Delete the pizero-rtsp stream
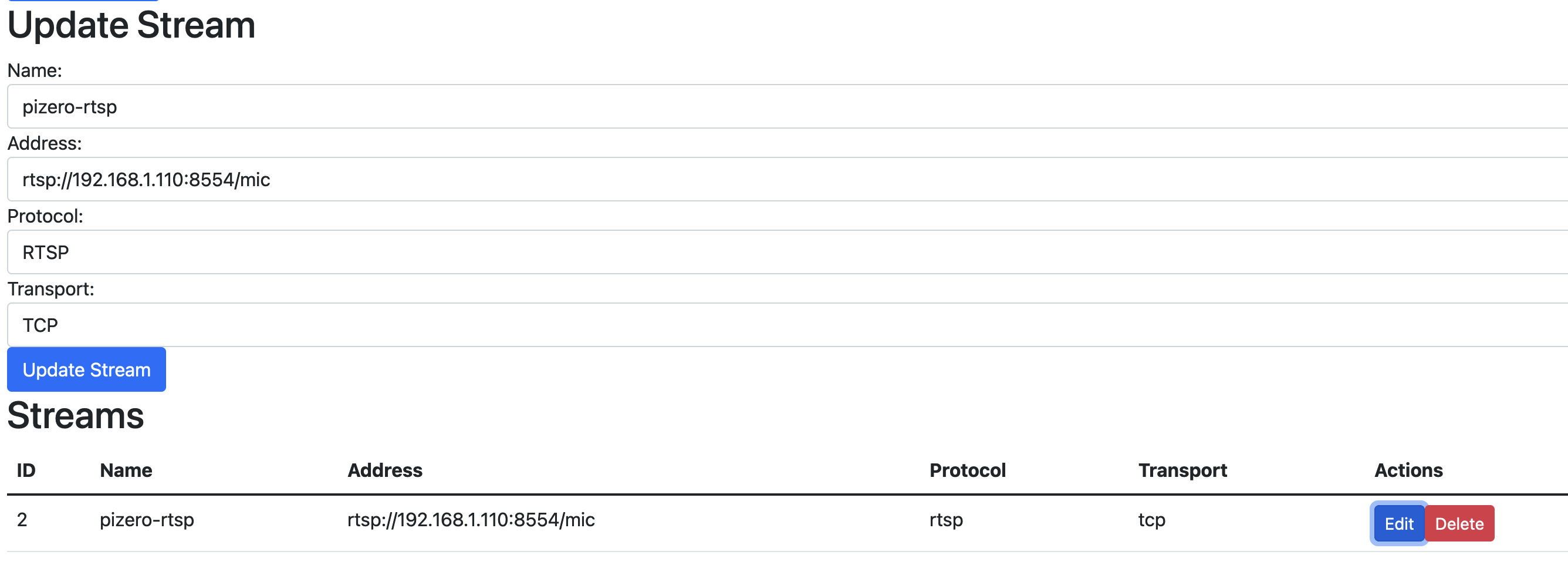The width and height of the screenshot is (1568, 565). [x=1458, y=523]
